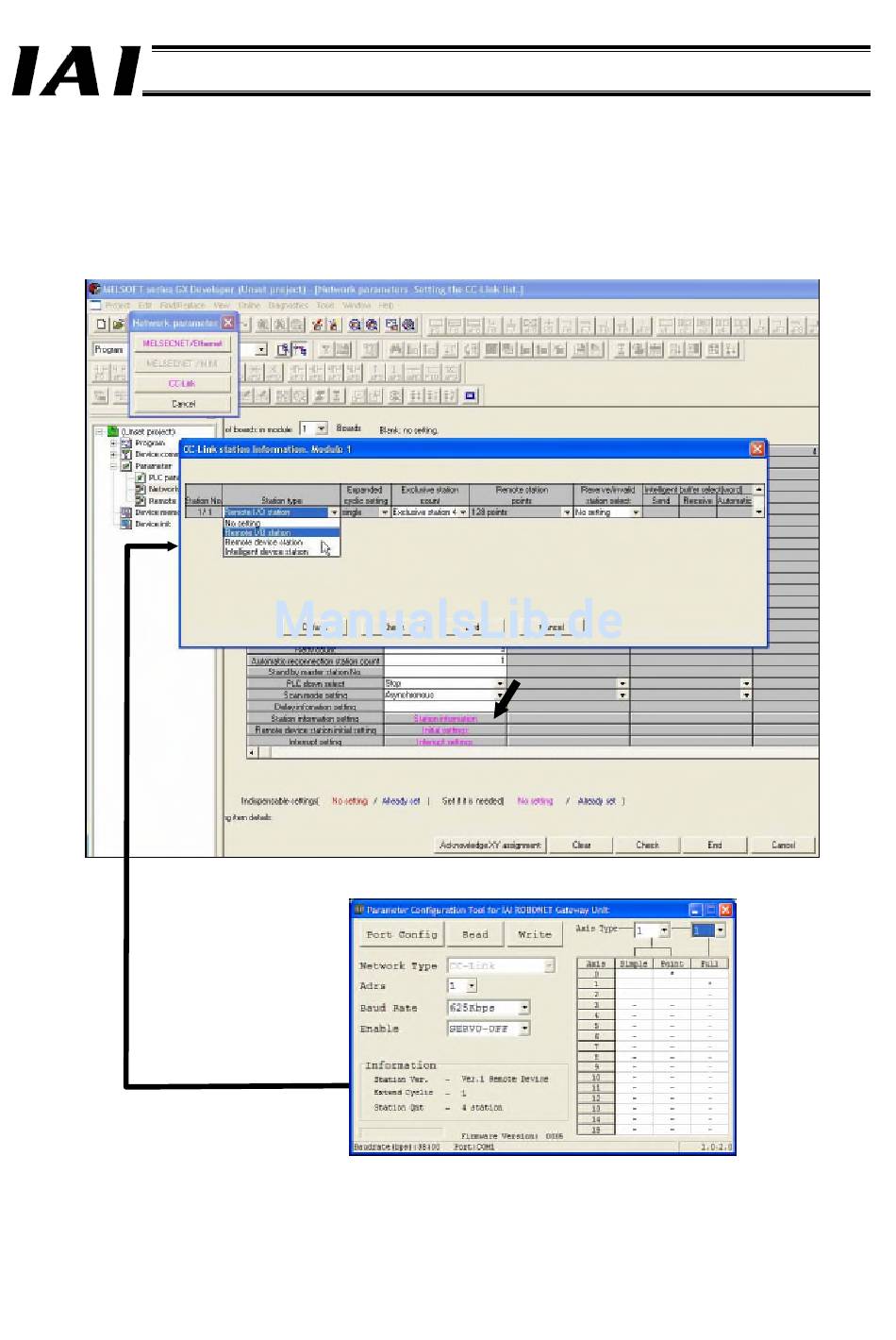Close the CC-Link station information dialog
The height and width of the screenshot is (1340, 896).
pos(756,449)
